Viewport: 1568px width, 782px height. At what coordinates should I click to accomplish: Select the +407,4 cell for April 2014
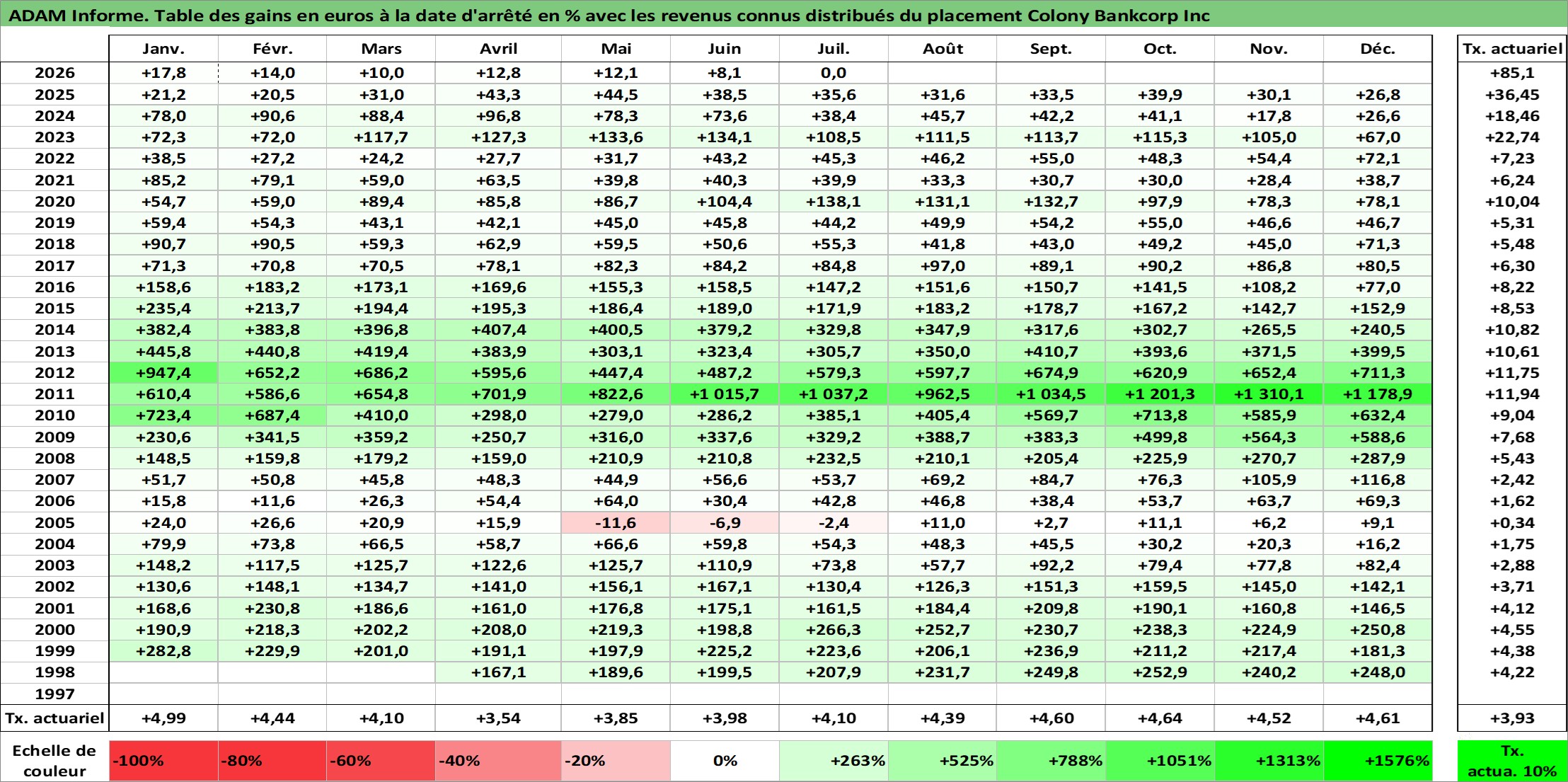click(x=498, y=330)
